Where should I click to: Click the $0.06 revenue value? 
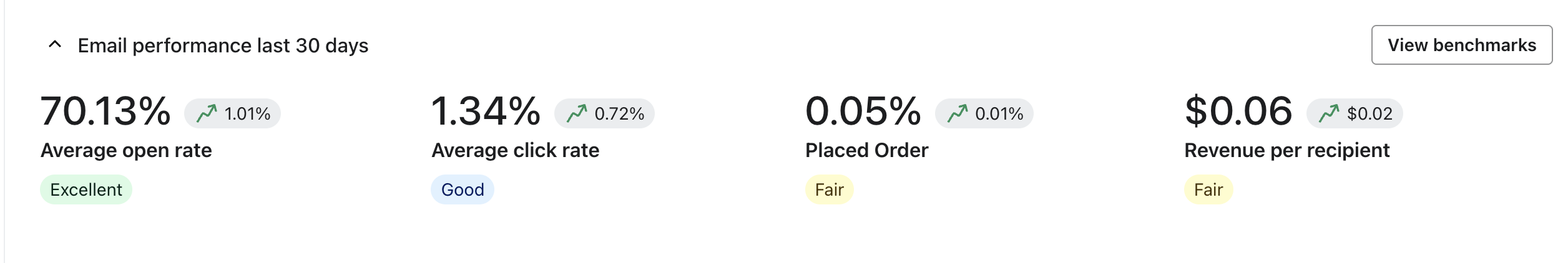coord(1238,112)
